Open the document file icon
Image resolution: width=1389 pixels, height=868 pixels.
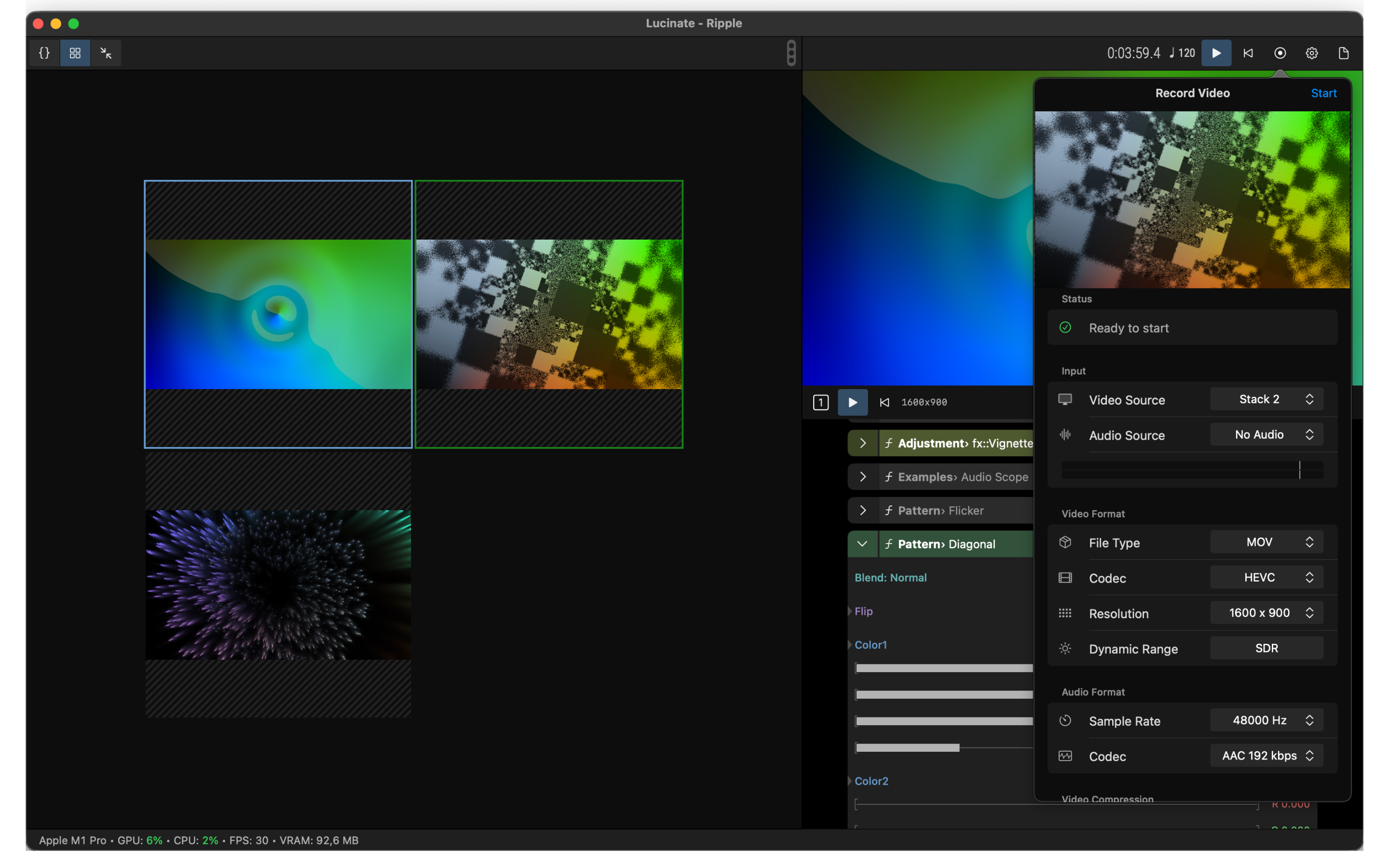coord(1343,53)
